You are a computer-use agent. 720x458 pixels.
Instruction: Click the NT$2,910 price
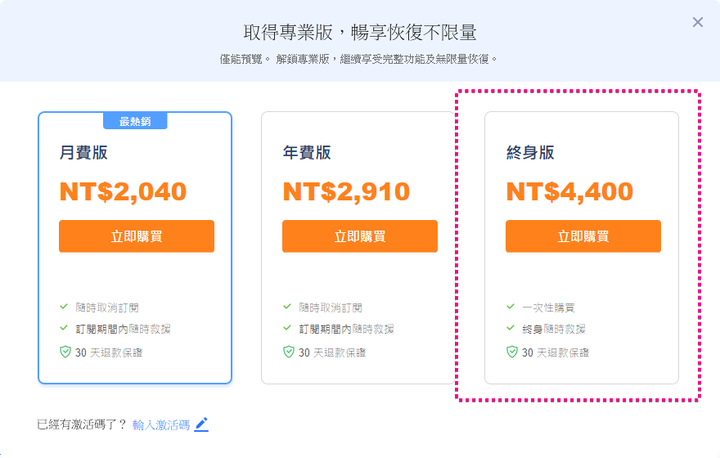346,192
